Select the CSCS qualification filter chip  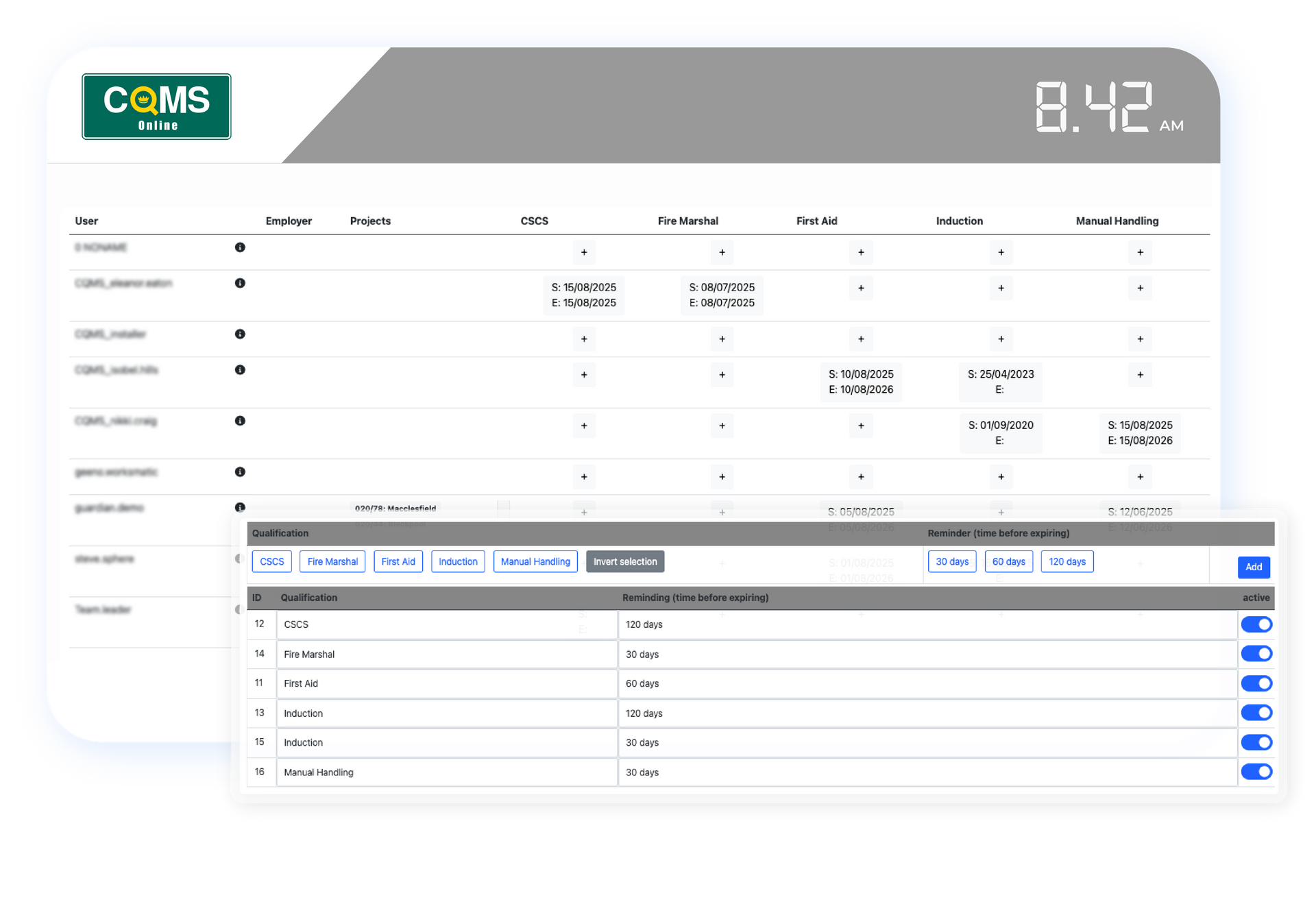pos(271,561)
